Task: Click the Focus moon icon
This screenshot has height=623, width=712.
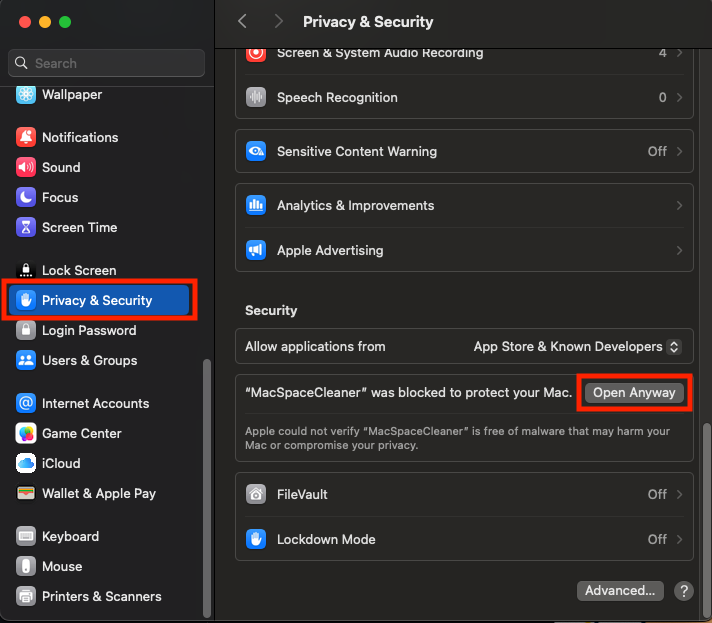Action: (x=26, y=197)
